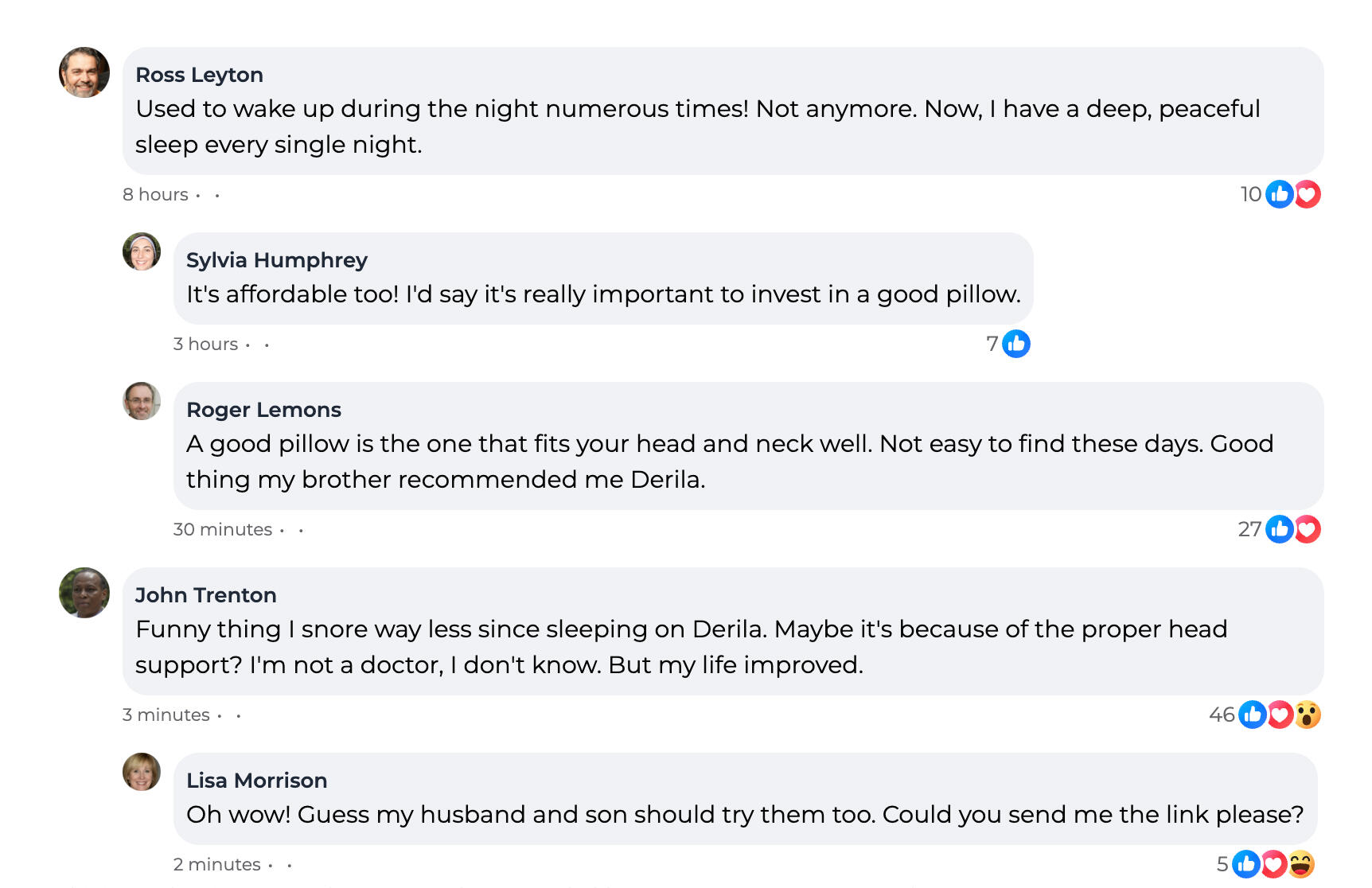Open the Ross Leyton name link

[199, 75]
